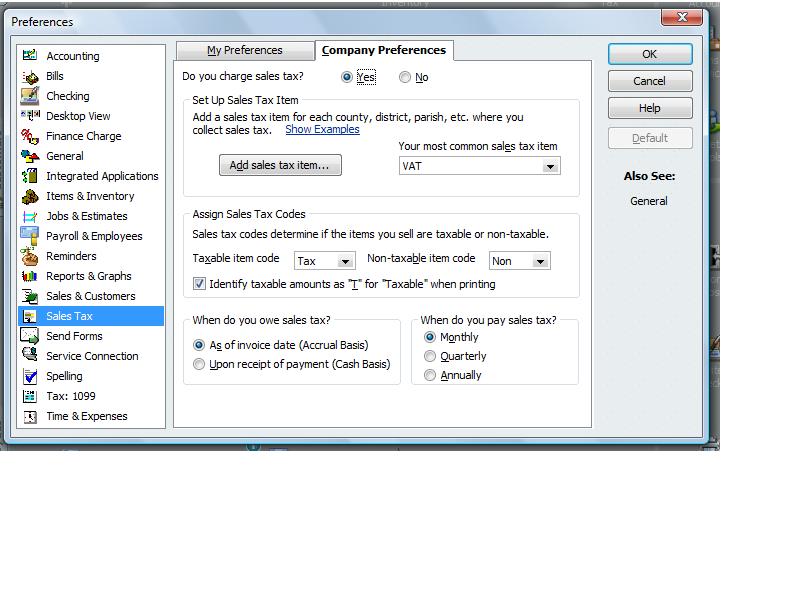Select No for charging sales tax
The width and height of the screenshot is (798, 589).
pos(405,77)
